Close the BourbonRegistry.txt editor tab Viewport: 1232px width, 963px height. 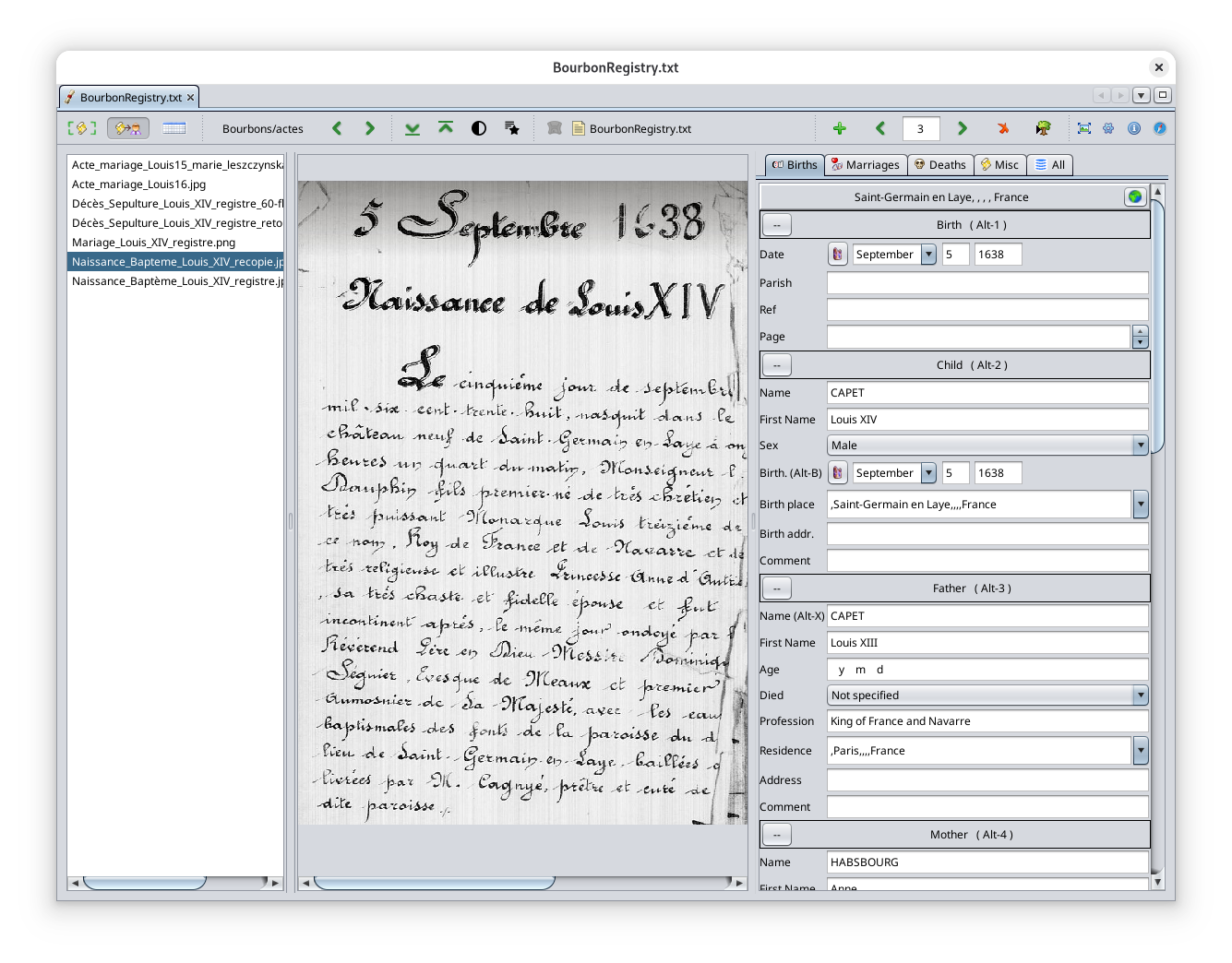click(x=191, y=97)
